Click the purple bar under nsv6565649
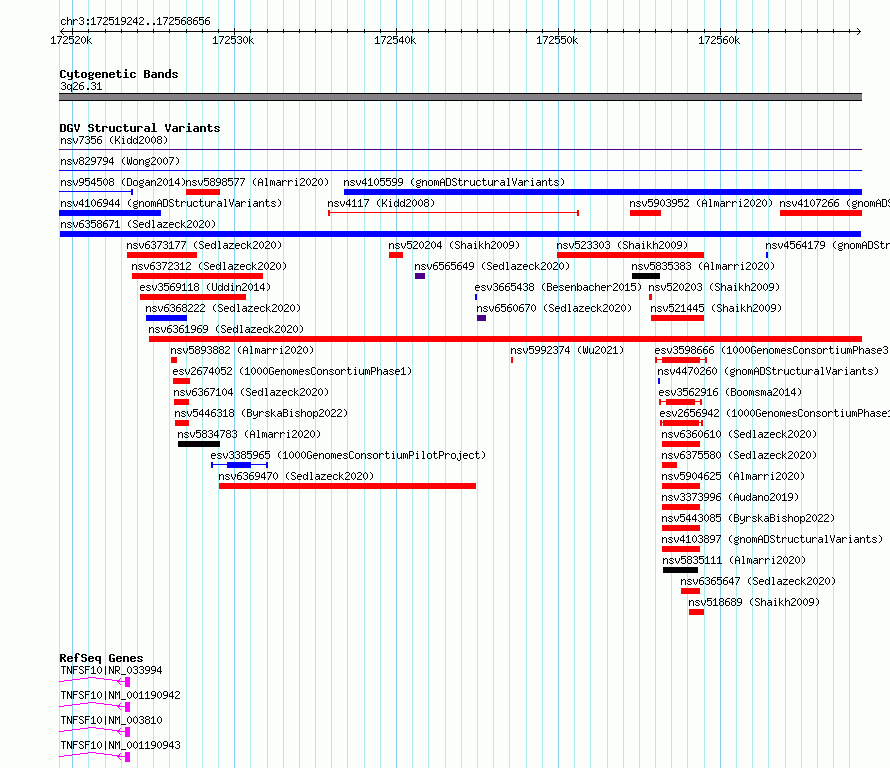Viewport: 890px width, 768px height. click(420, 276)
